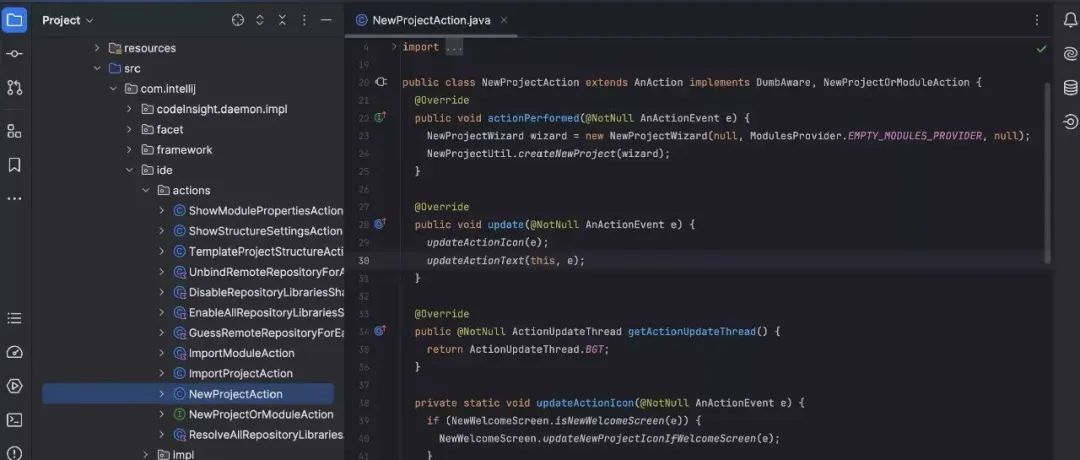Hide the Project panel with minimize icon
Viewport: 1080px width, 460px height.
pos(326,20)
